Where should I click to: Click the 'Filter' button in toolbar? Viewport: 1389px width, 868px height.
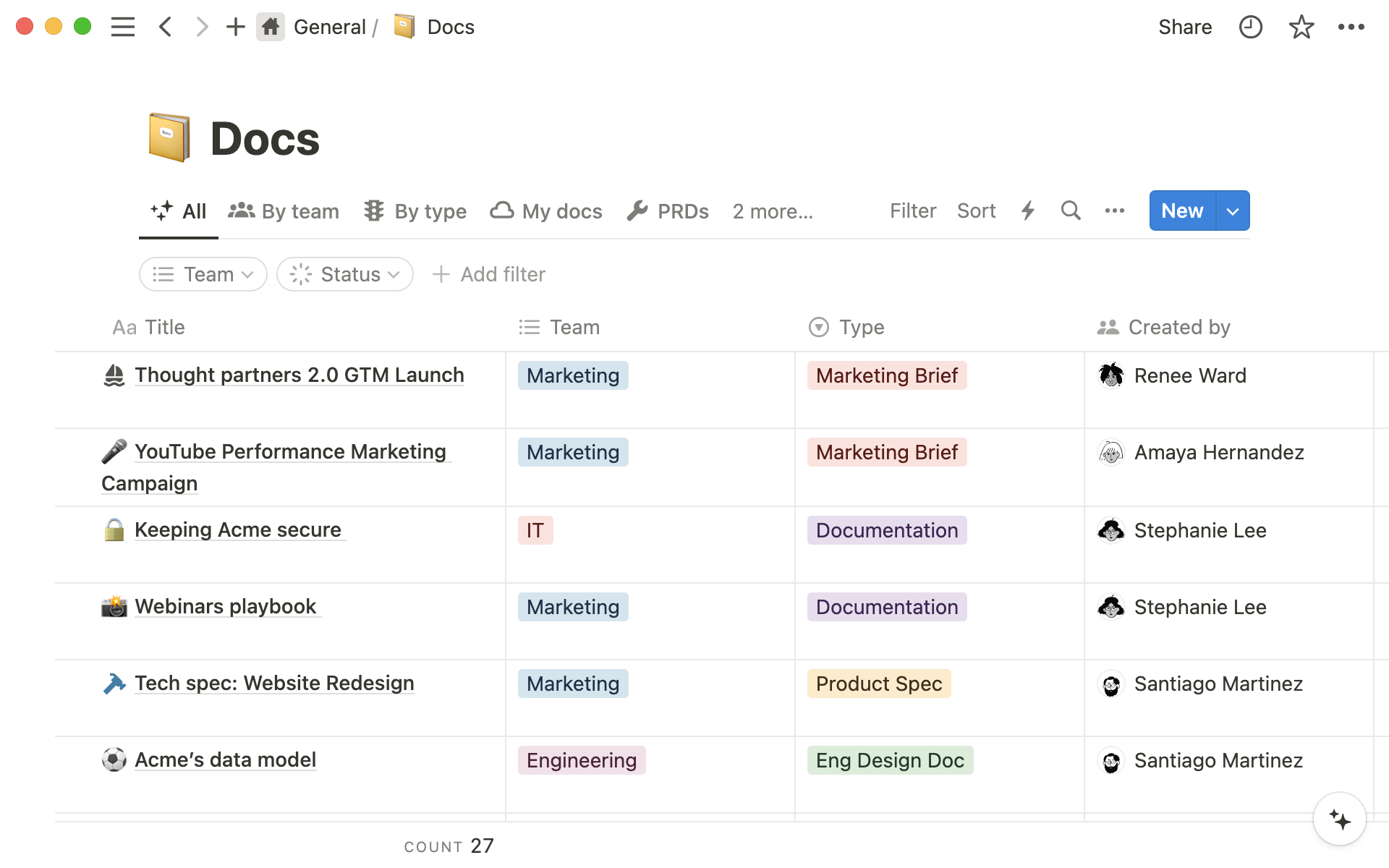point(914,210)
